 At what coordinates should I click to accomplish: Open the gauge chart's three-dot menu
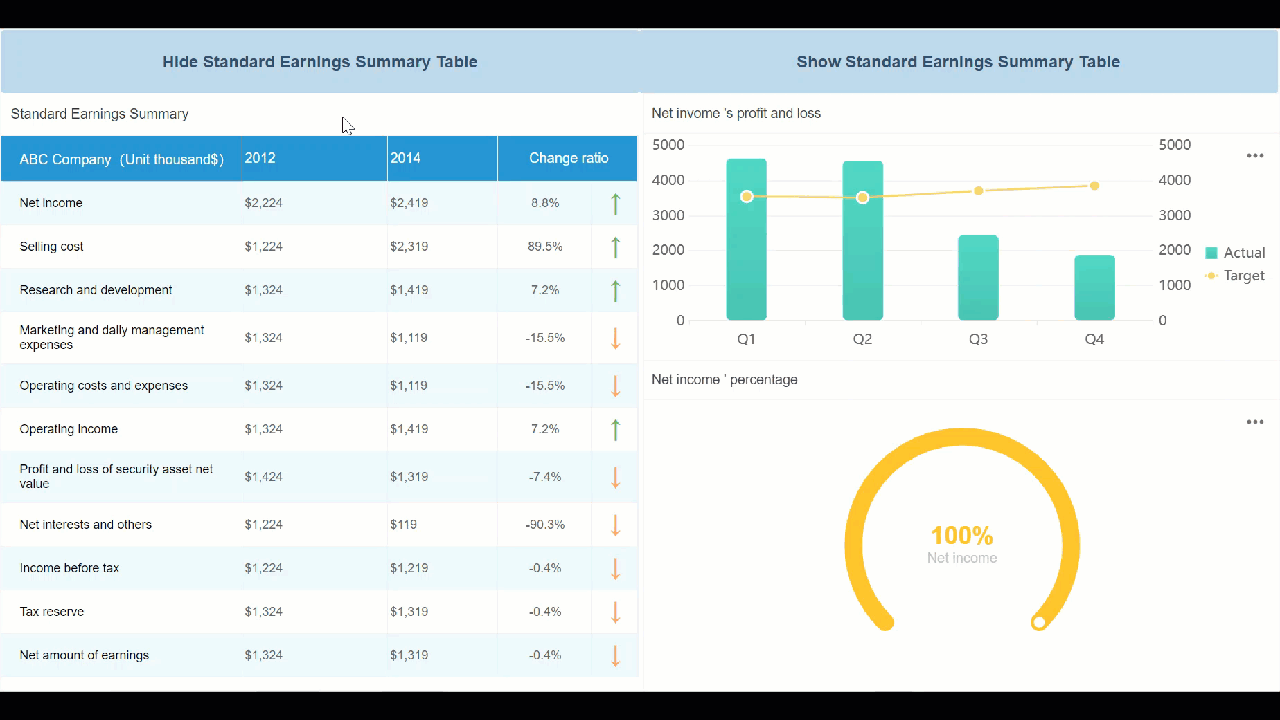pos(1255,422)
